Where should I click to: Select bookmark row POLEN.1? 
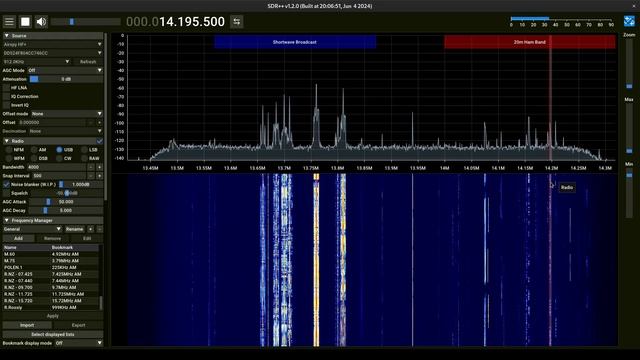[51, 267]
